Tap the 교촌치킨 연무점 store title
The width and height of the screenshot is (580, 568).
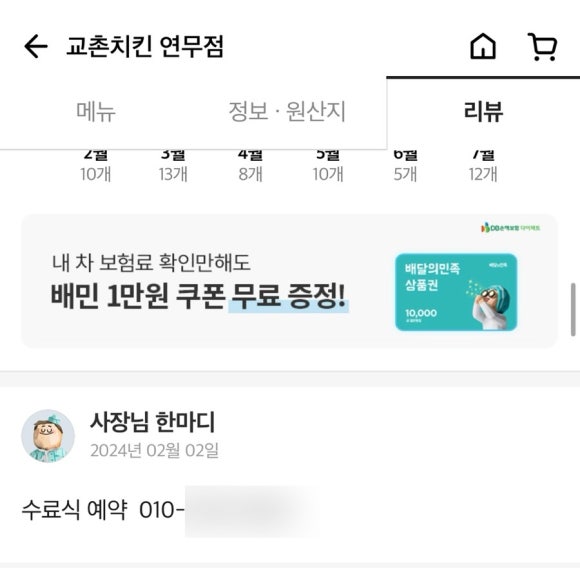click(145, 47)
